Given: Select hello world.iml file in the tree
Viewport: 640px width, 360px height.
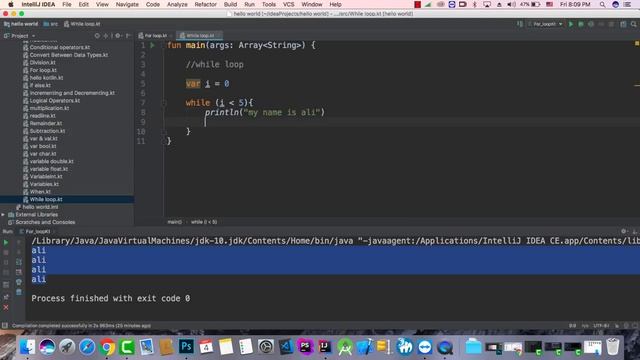Looking at the screenshot, I should [40, 207].
